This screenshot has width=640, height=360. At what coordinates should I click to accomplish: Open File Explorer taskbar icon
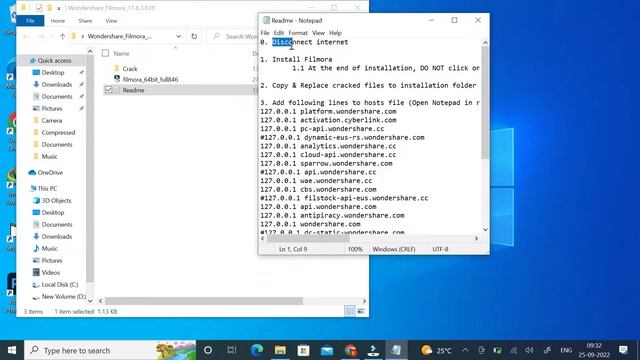coord(280,350)
